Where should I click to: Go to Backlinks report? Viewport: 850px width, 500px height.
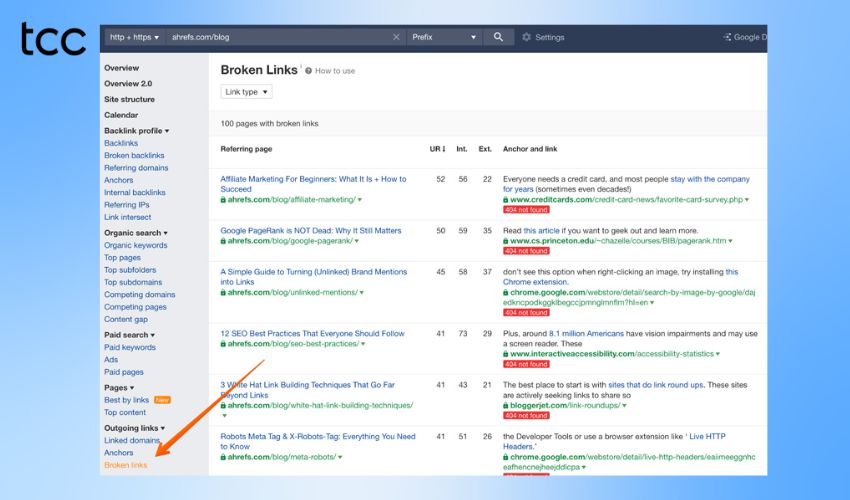pos(121,143)
